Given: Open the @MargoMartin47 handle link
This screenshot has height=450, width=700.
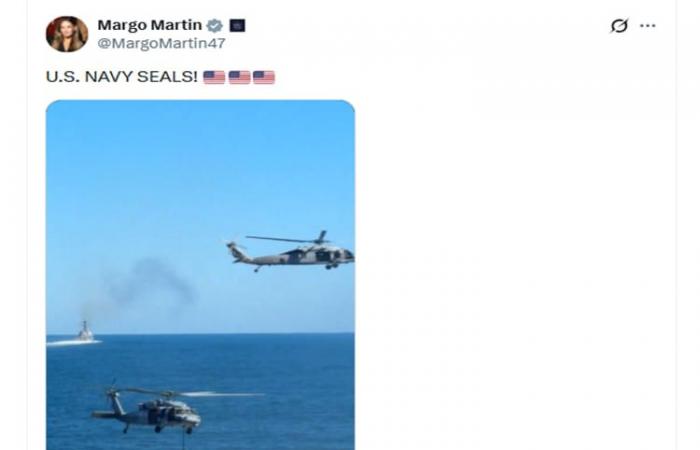Looking at the screenshot, I should tap(161, 43).
